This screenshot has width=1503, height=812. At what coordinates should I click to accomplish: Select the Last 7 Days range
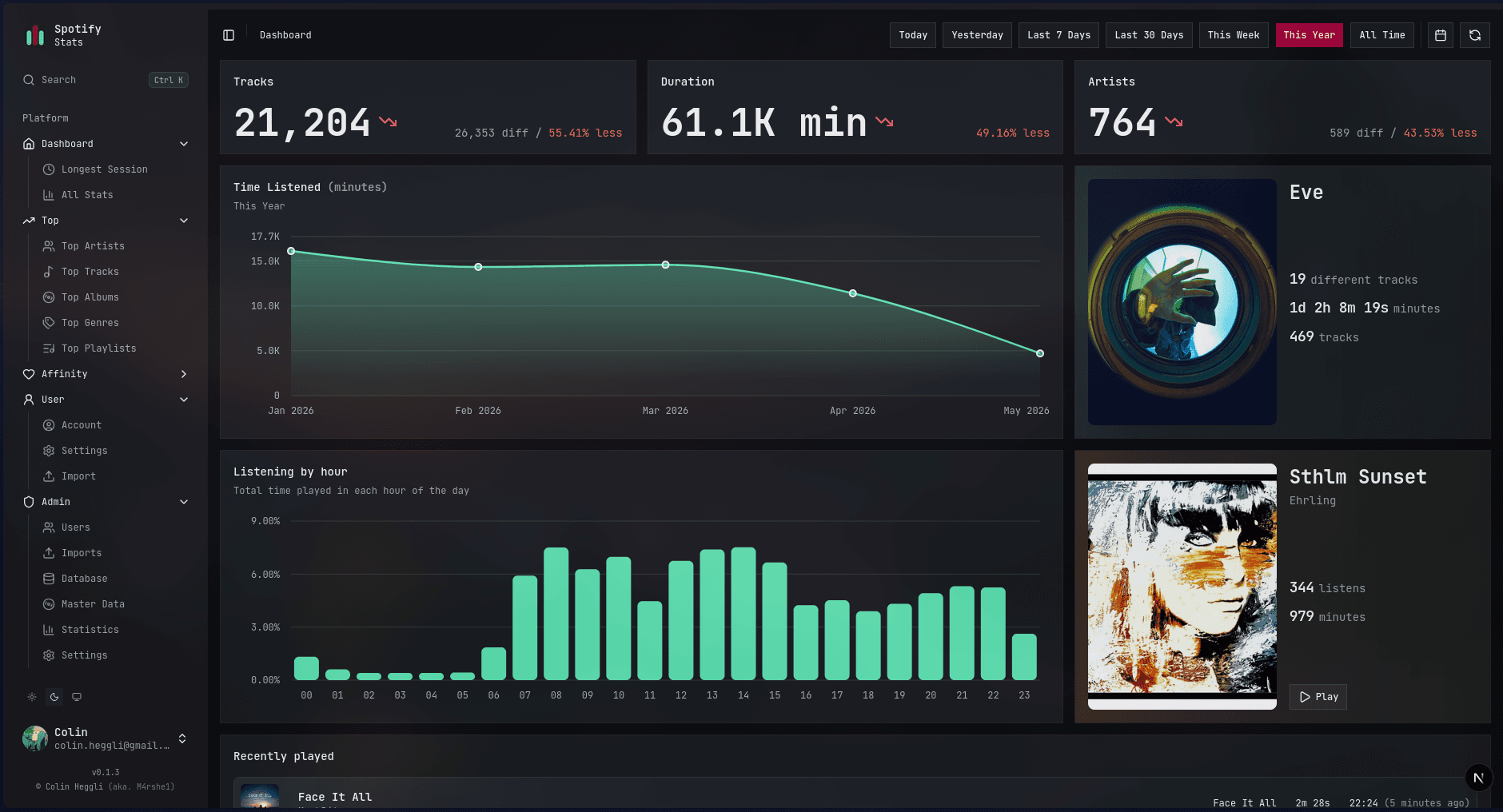pos(1058,35)
